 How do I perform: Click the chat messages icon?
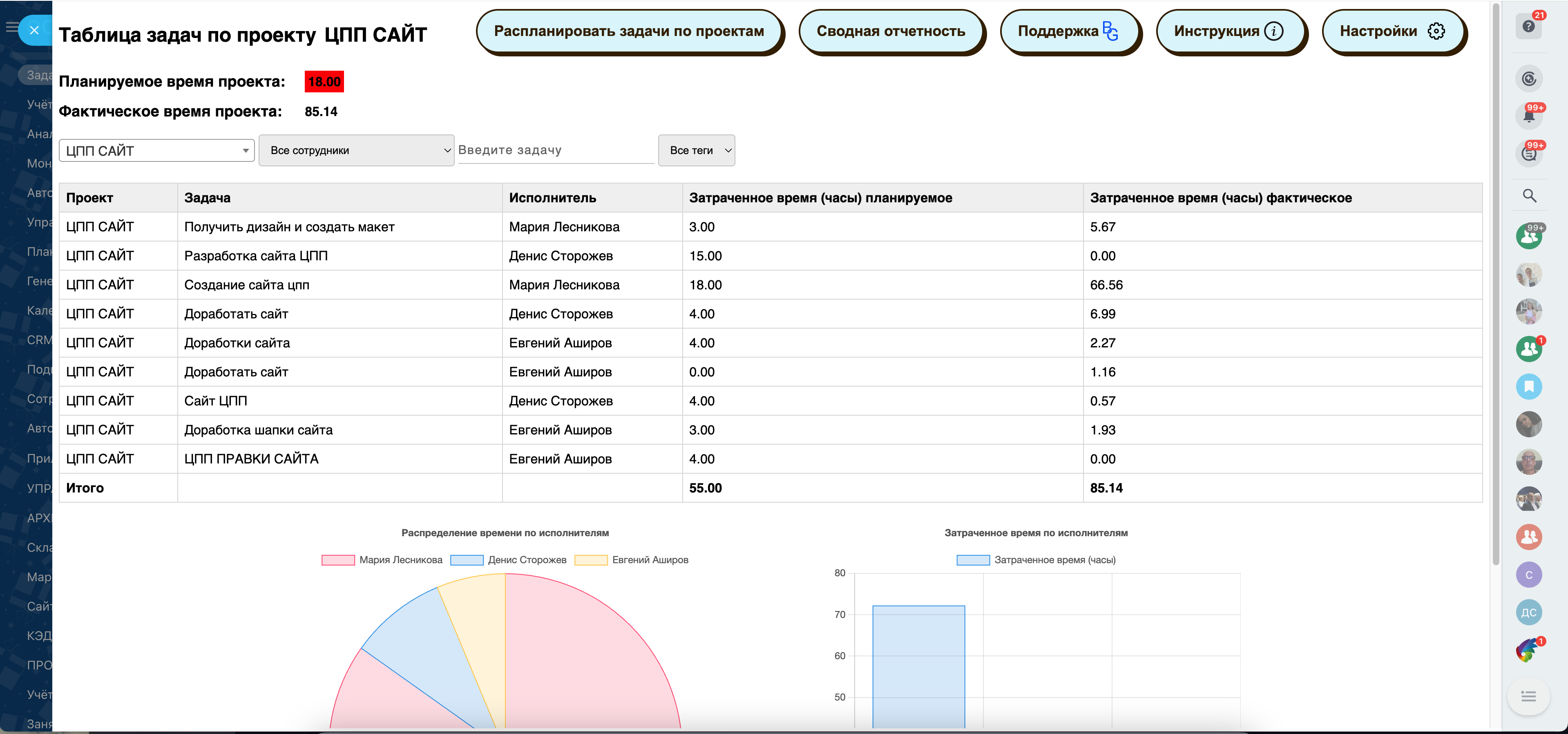coord(1528,154)
